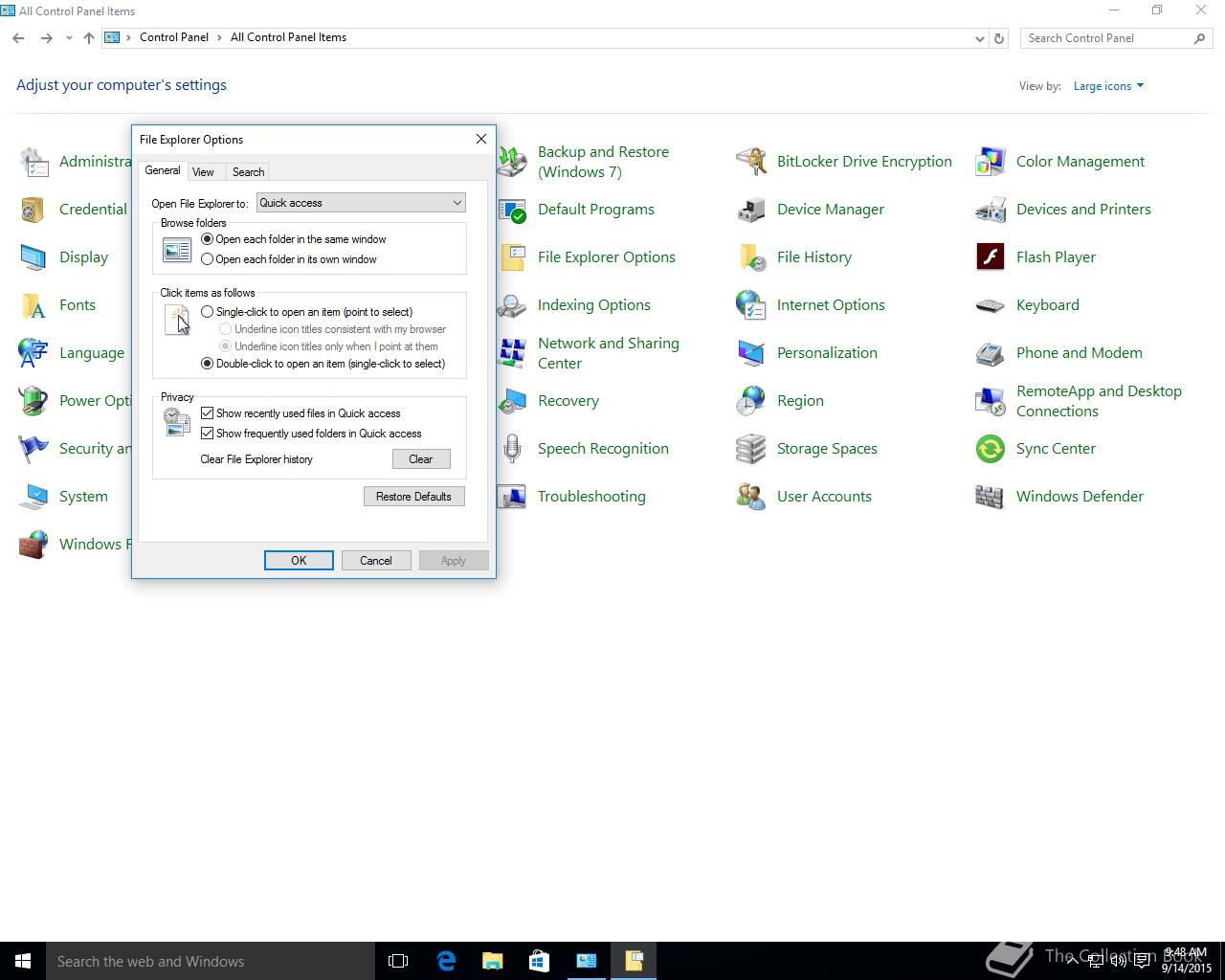
Task: Go up one level with the up arrow
Action: click(x=89, y=38)
